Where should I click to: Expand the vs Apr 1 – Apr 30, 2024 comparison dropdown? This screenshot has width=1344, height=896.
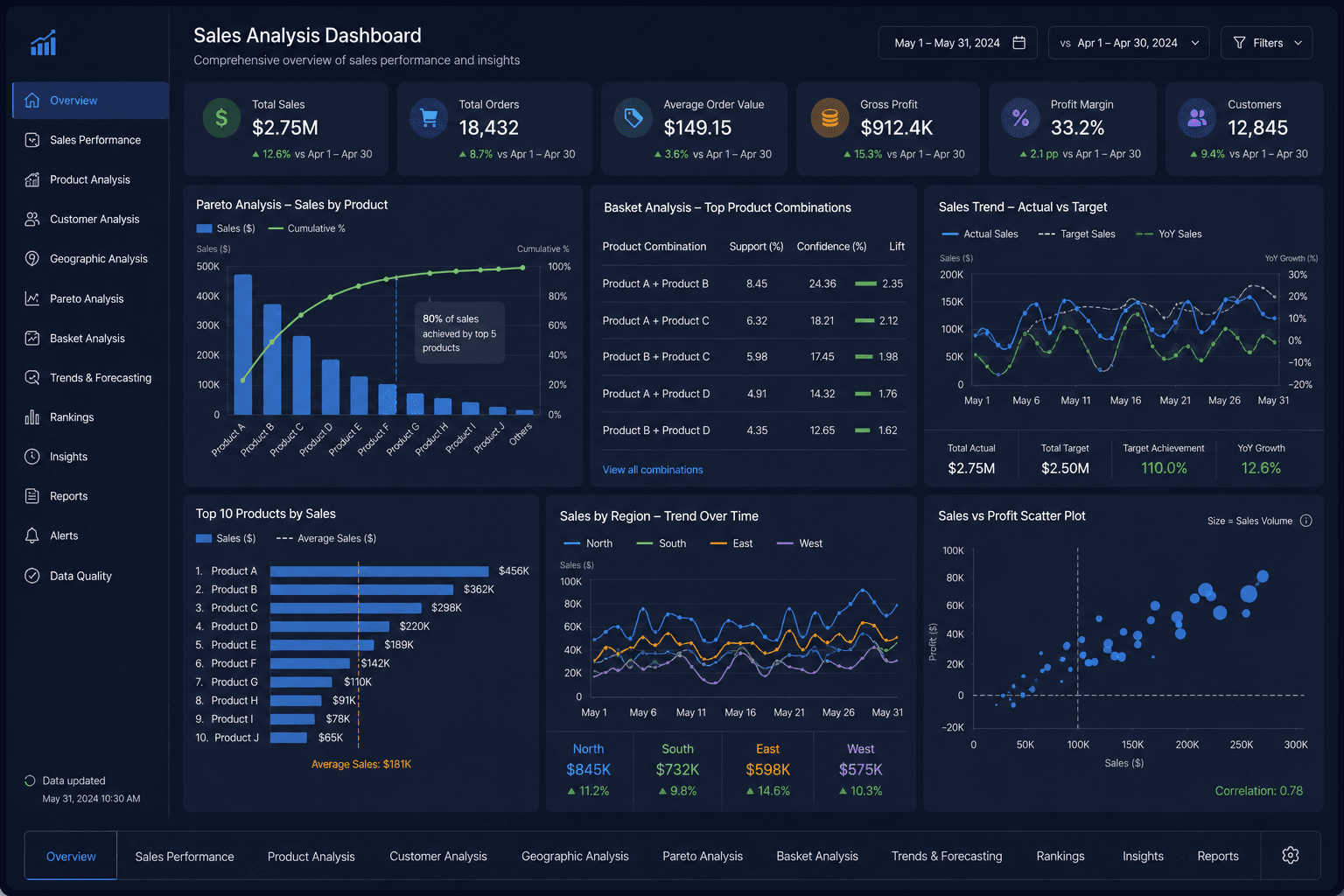(1129, 43)
